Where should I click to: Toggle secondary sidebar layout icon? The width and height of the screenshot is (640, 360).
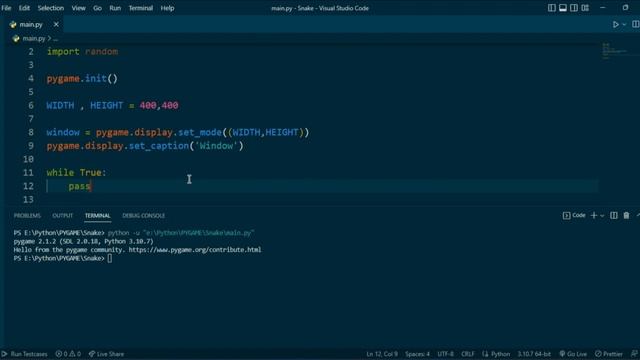coord(574,8)
